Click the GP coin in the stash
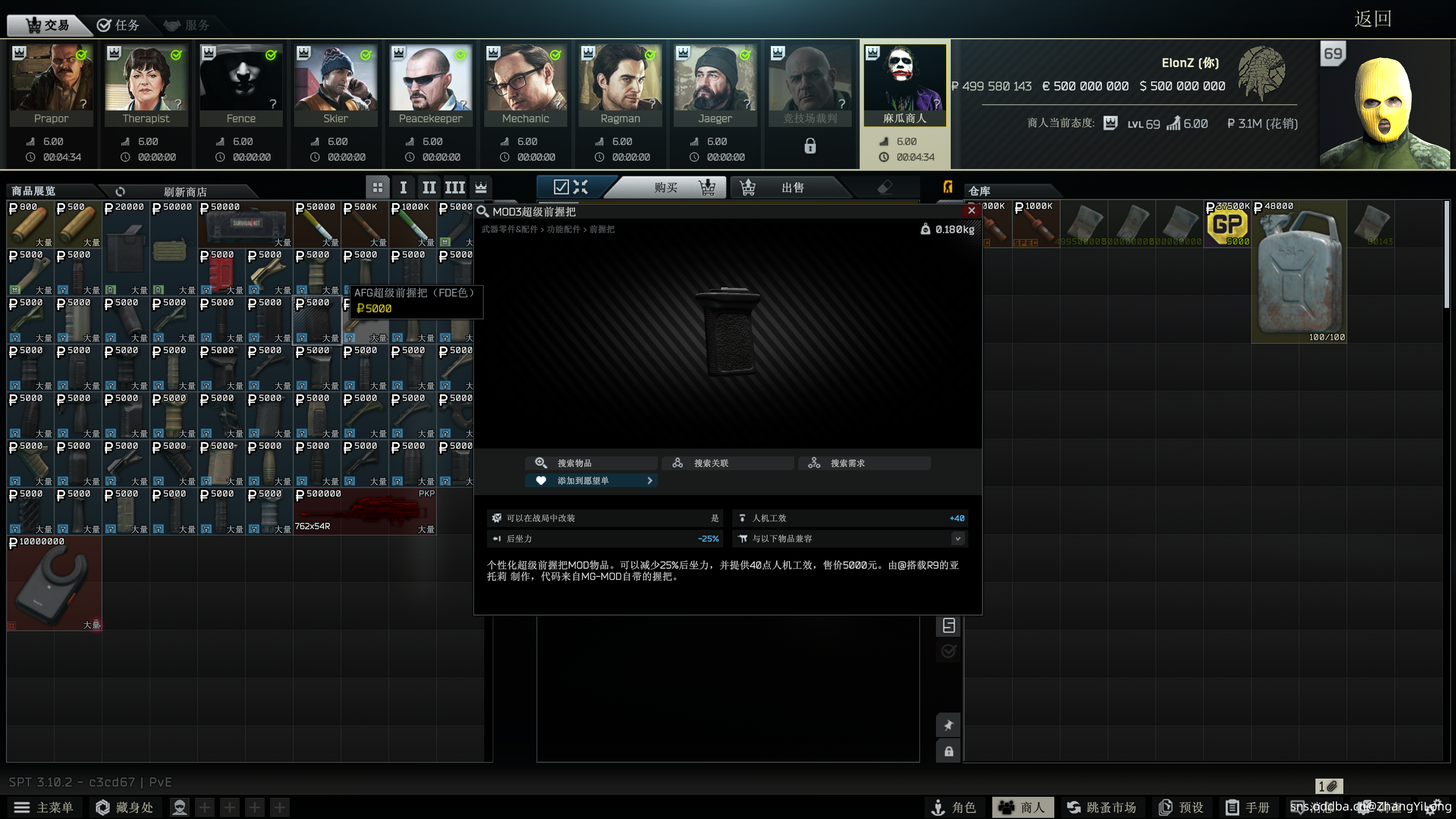 1227,224
